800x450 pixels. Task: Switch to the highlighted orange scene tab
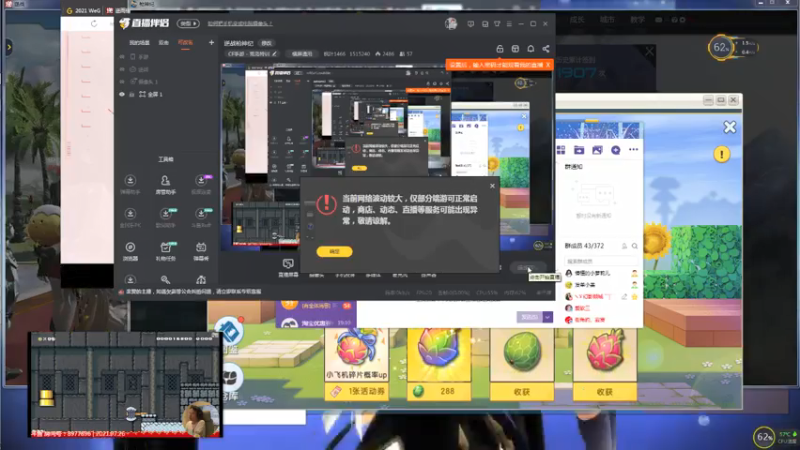pyautogui.click(x=185, y=43)
